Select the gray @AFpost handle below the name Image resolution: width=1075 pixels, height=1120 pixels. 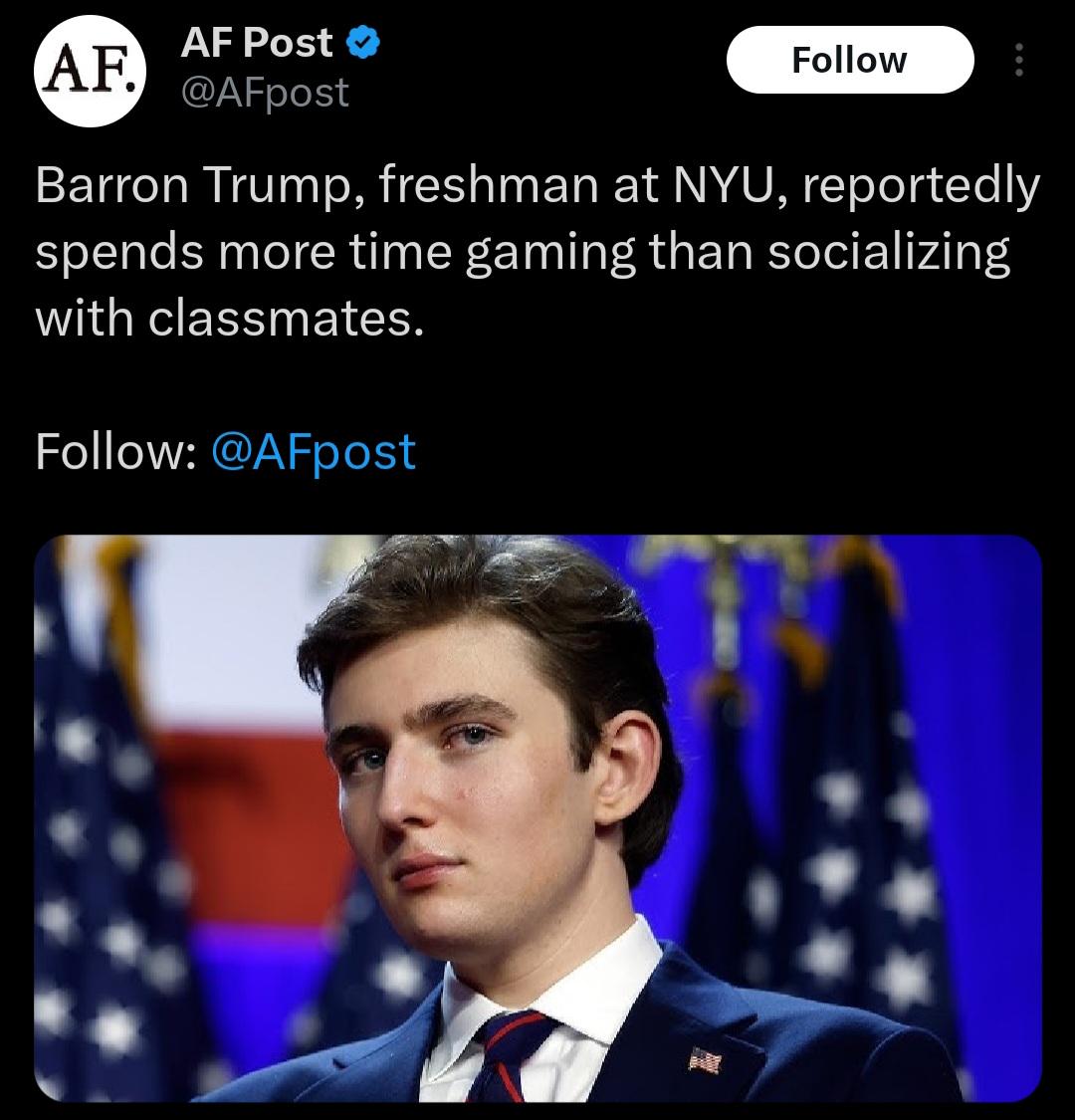click(265, 93)
